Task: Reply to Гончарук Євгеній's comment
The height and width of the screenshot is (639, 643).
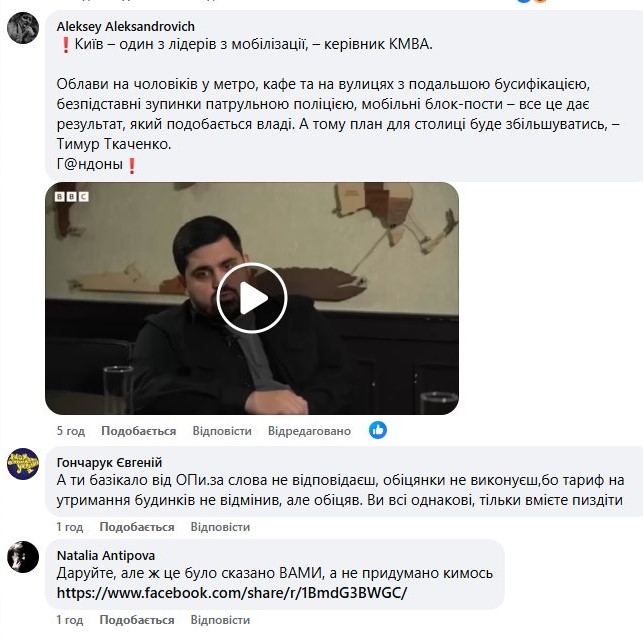Action: (x=221, y=527)
